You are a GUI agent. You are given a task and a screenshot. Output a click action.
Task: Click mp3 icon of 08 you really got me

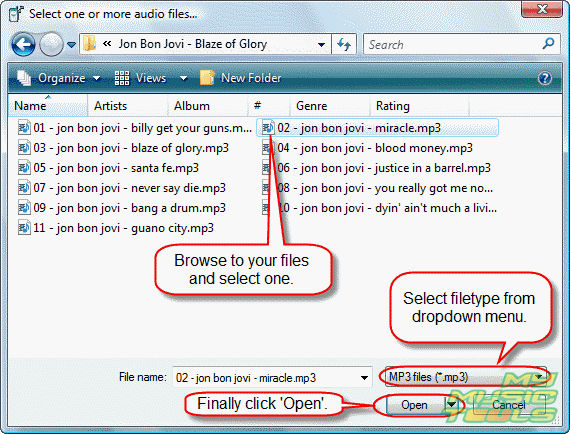click(x=266, y=188)
